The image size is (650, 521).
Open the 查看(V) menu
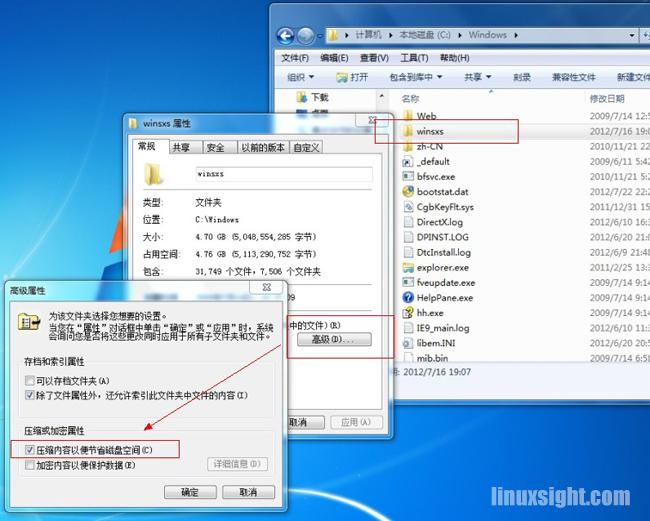(x=374, y=58)
